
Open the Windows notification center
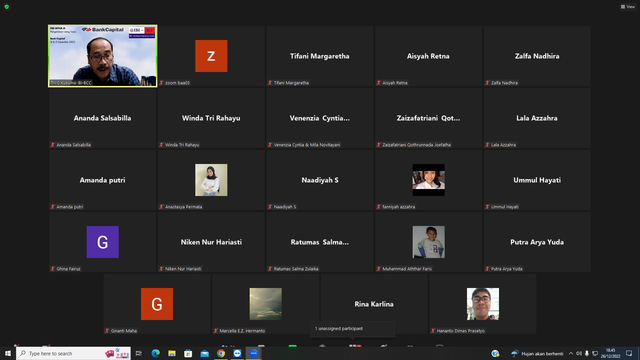629,353
